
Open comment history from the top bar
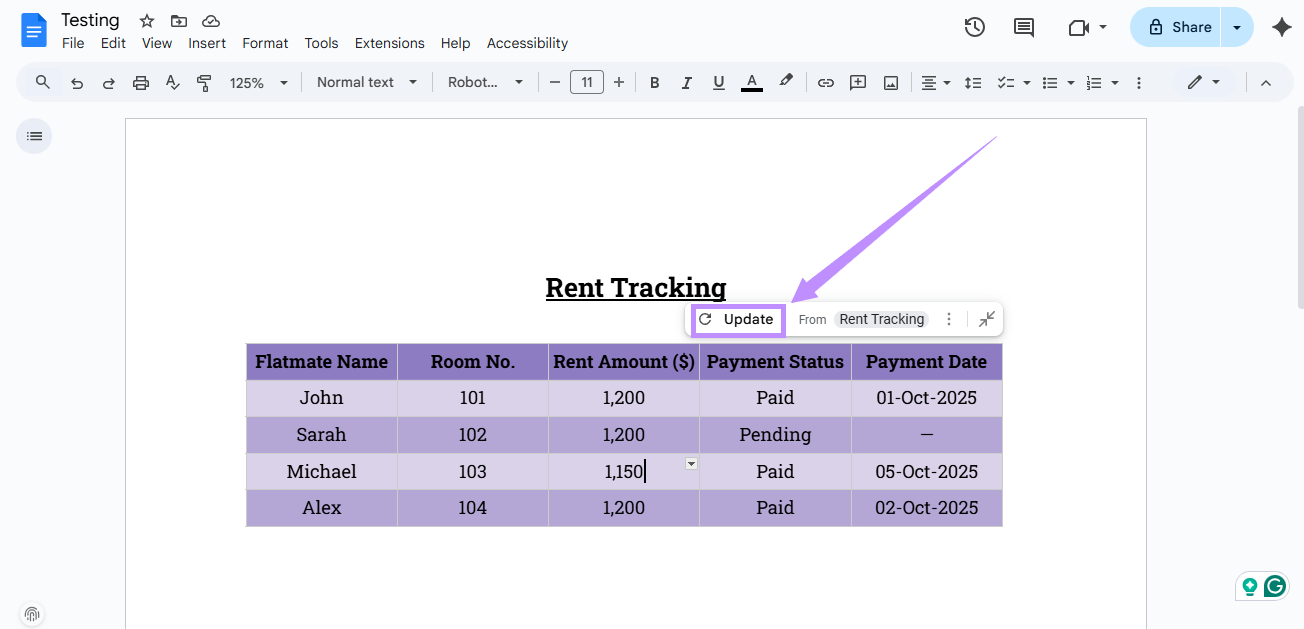pyautogui.click(x=1023, y=27)
